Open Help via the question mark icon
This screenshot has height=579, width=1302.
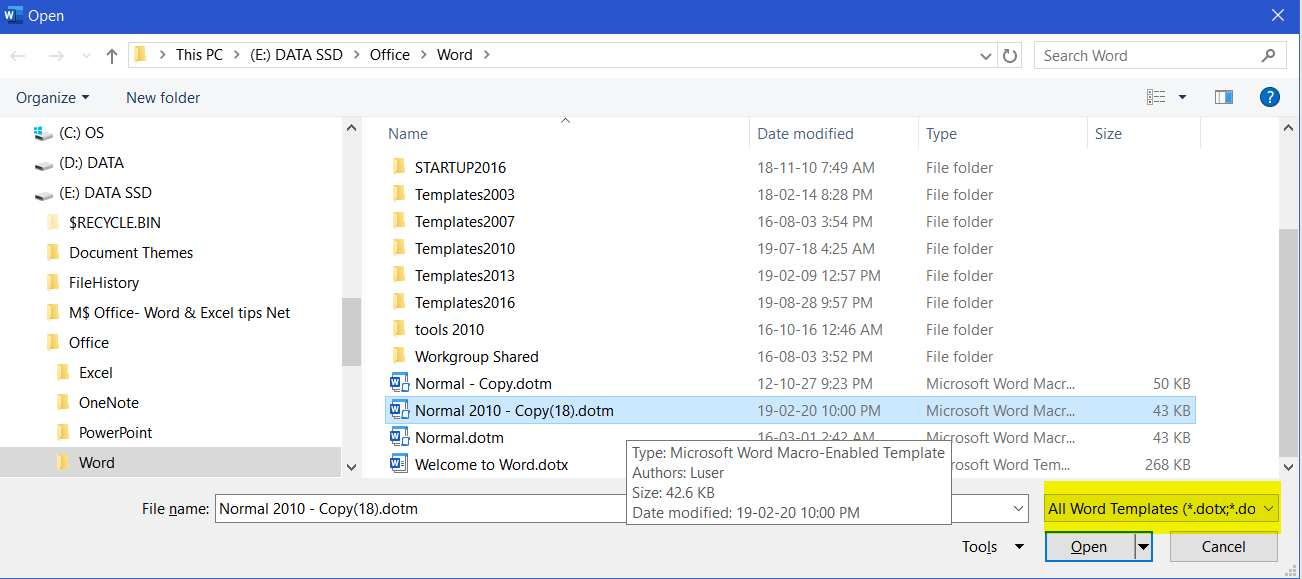click(1269, 96)
